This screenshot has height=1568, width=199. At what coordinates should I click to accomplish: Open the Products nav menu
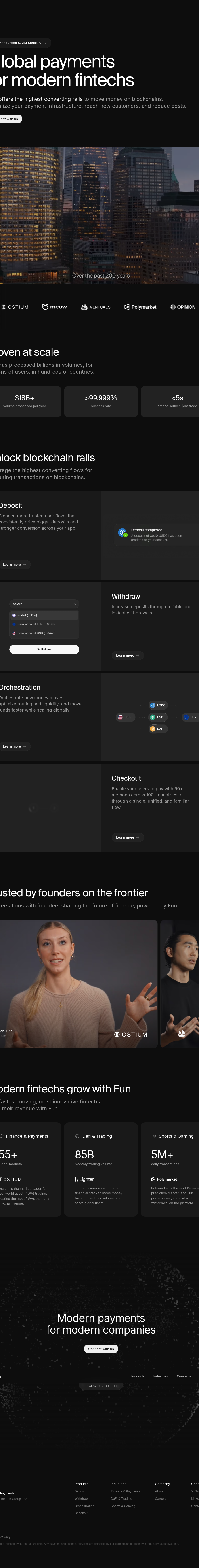(x=138, y=1376)
